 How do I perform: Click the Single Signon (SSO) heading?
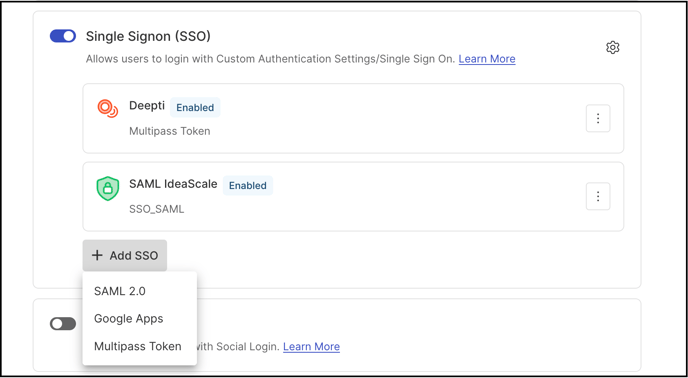click(148, 36)
